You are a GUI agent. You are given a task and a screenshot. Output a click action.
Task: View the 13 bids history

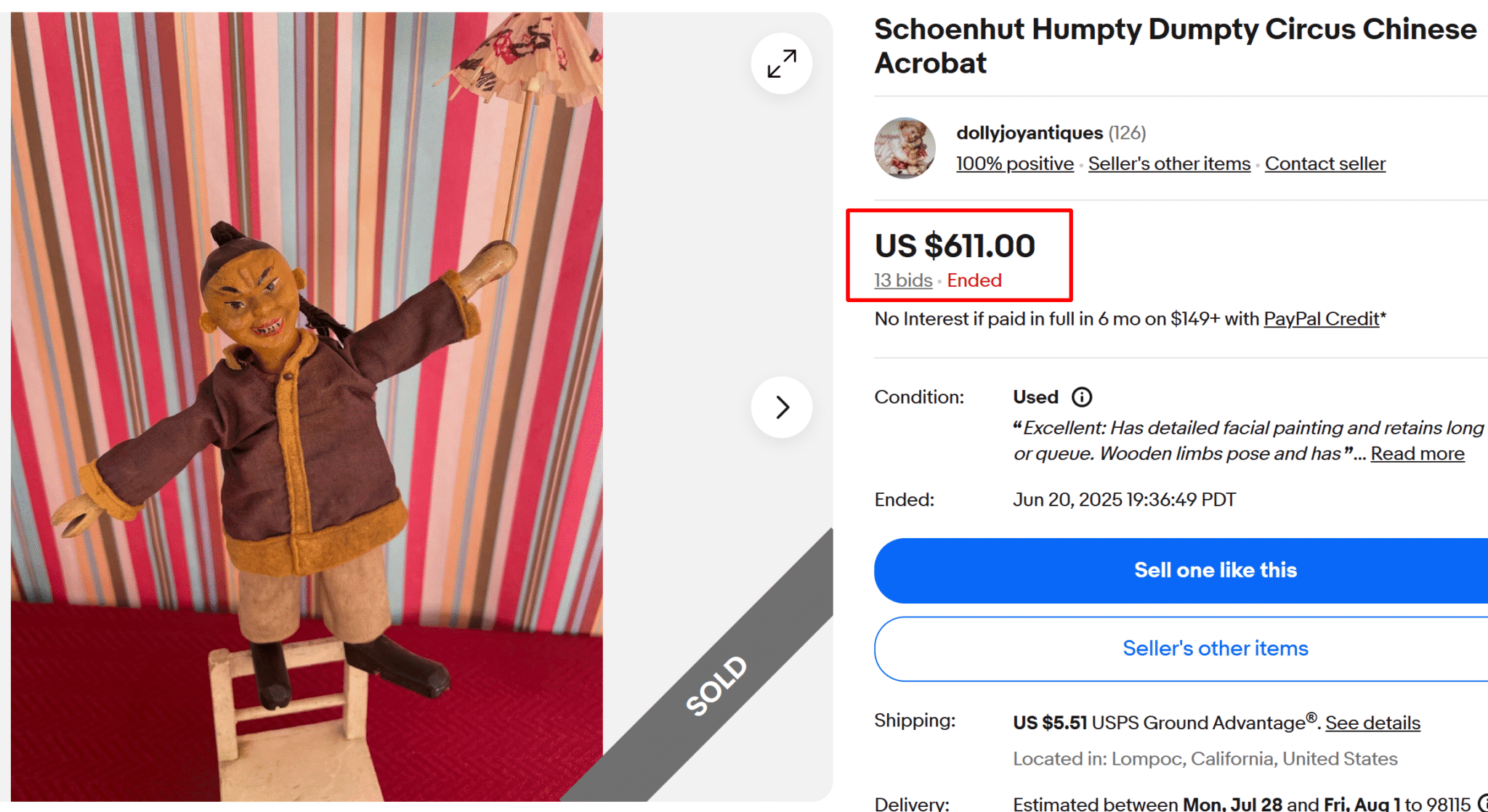click(x=903, y=280)
